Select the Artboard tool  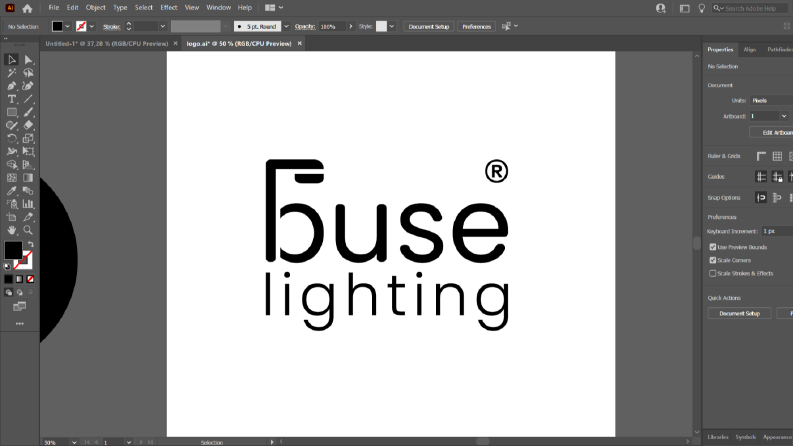12,217
